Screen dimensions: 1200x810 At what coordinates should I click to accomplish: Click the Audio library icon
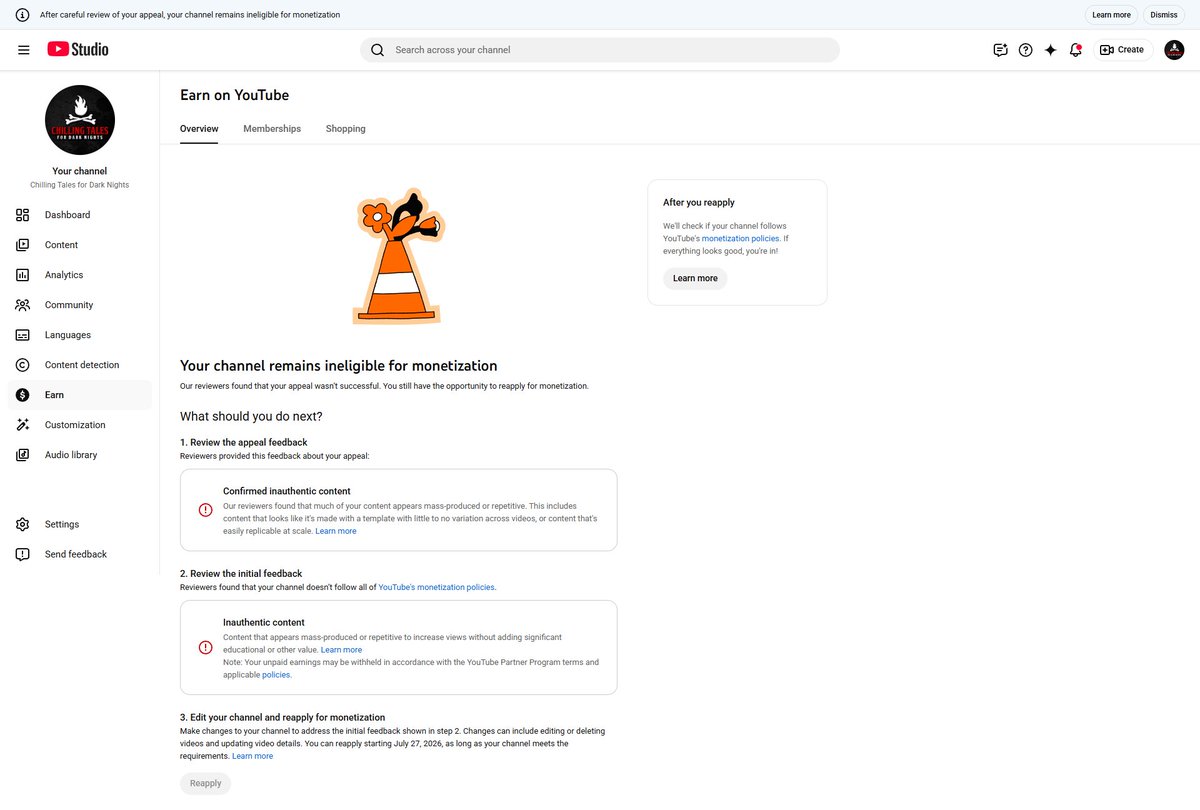pos(23,455)
